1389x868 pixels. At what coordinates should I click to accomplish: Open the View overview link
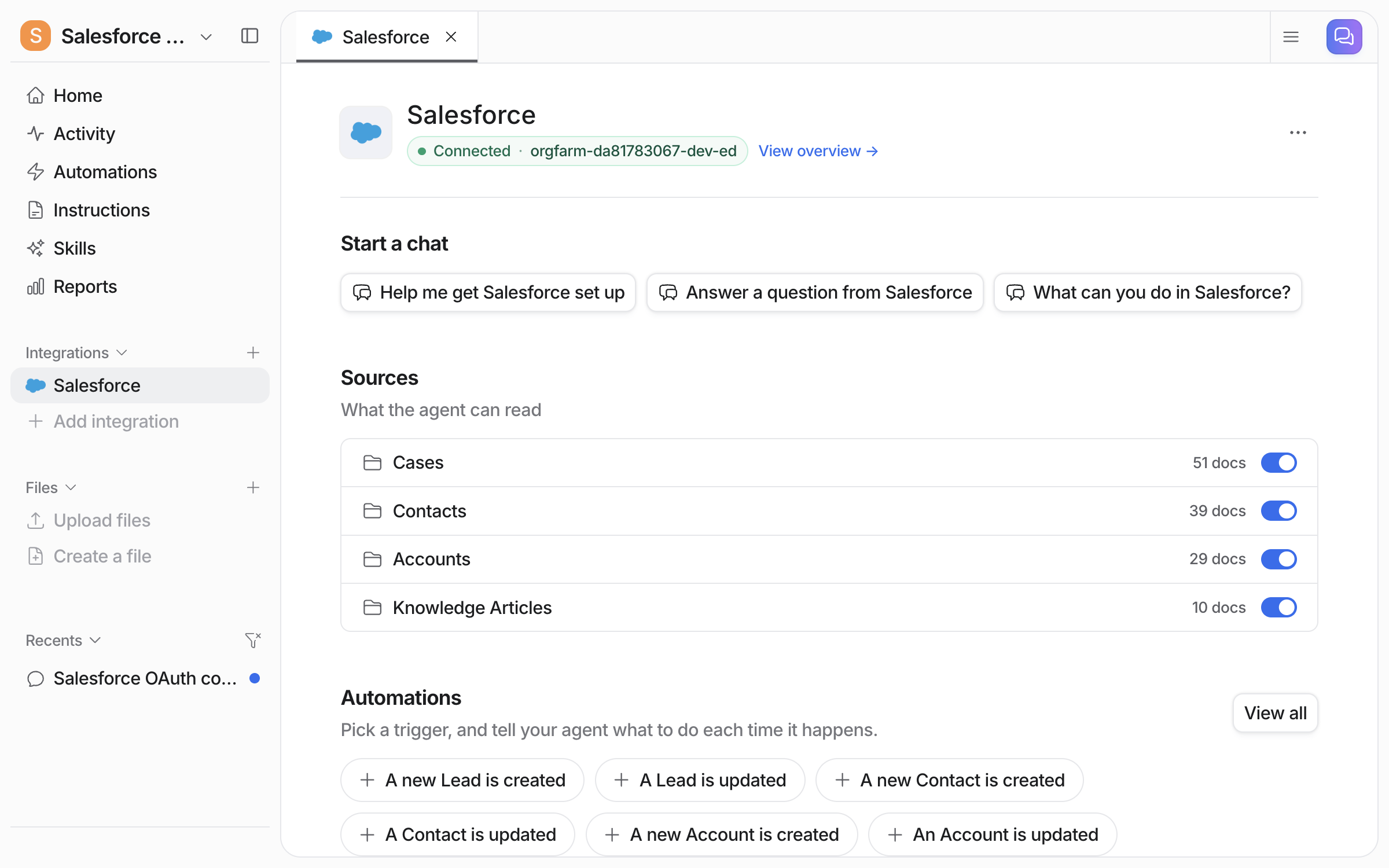(x=818, y=151)
